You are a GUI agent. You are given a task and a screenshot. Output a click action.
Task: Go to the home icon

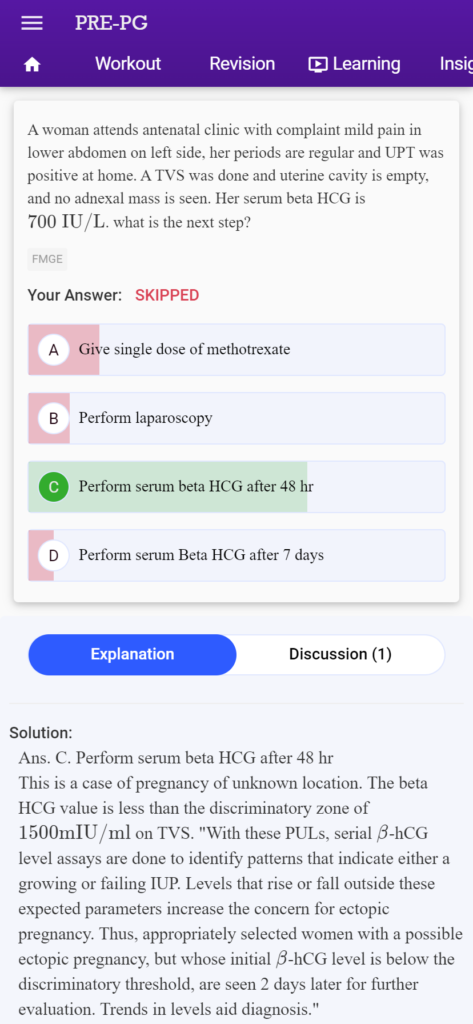point(32,64)
